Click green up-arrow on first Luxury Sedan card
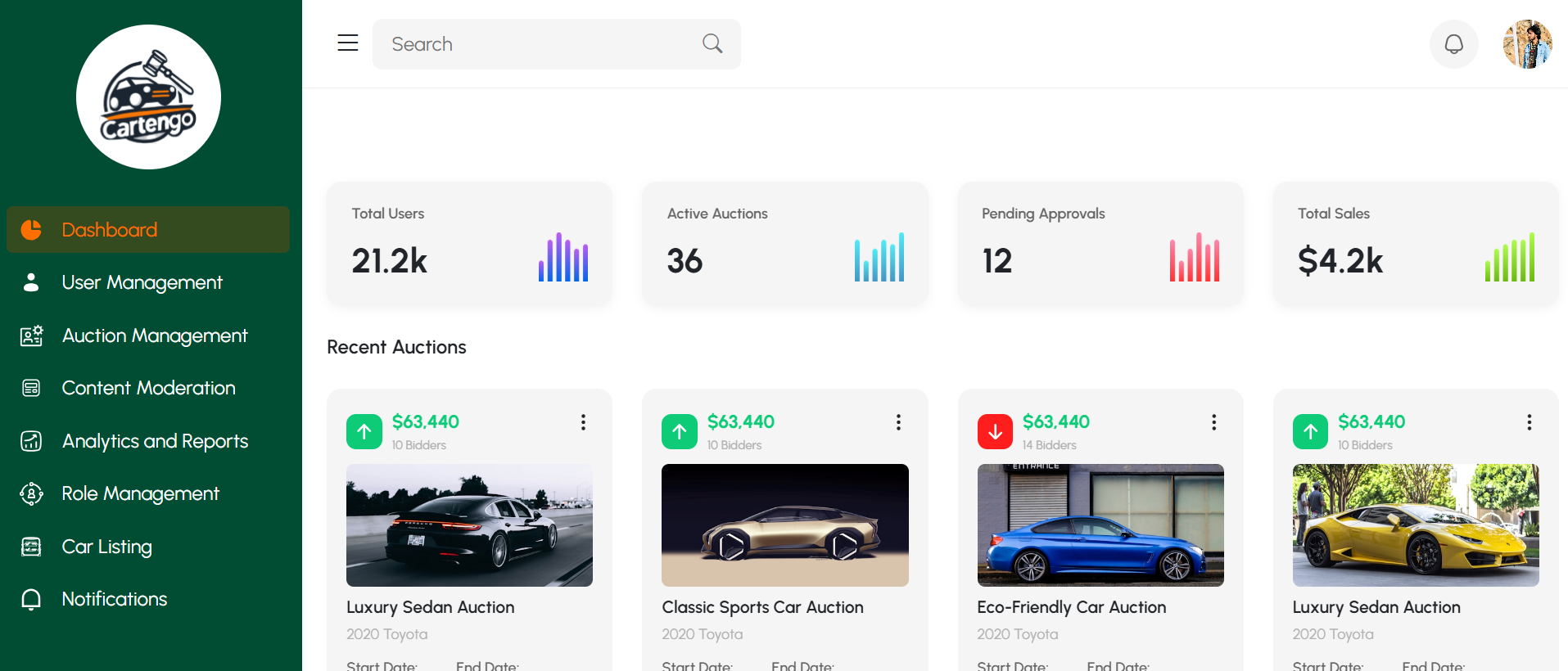 click(x=364, y=431)
